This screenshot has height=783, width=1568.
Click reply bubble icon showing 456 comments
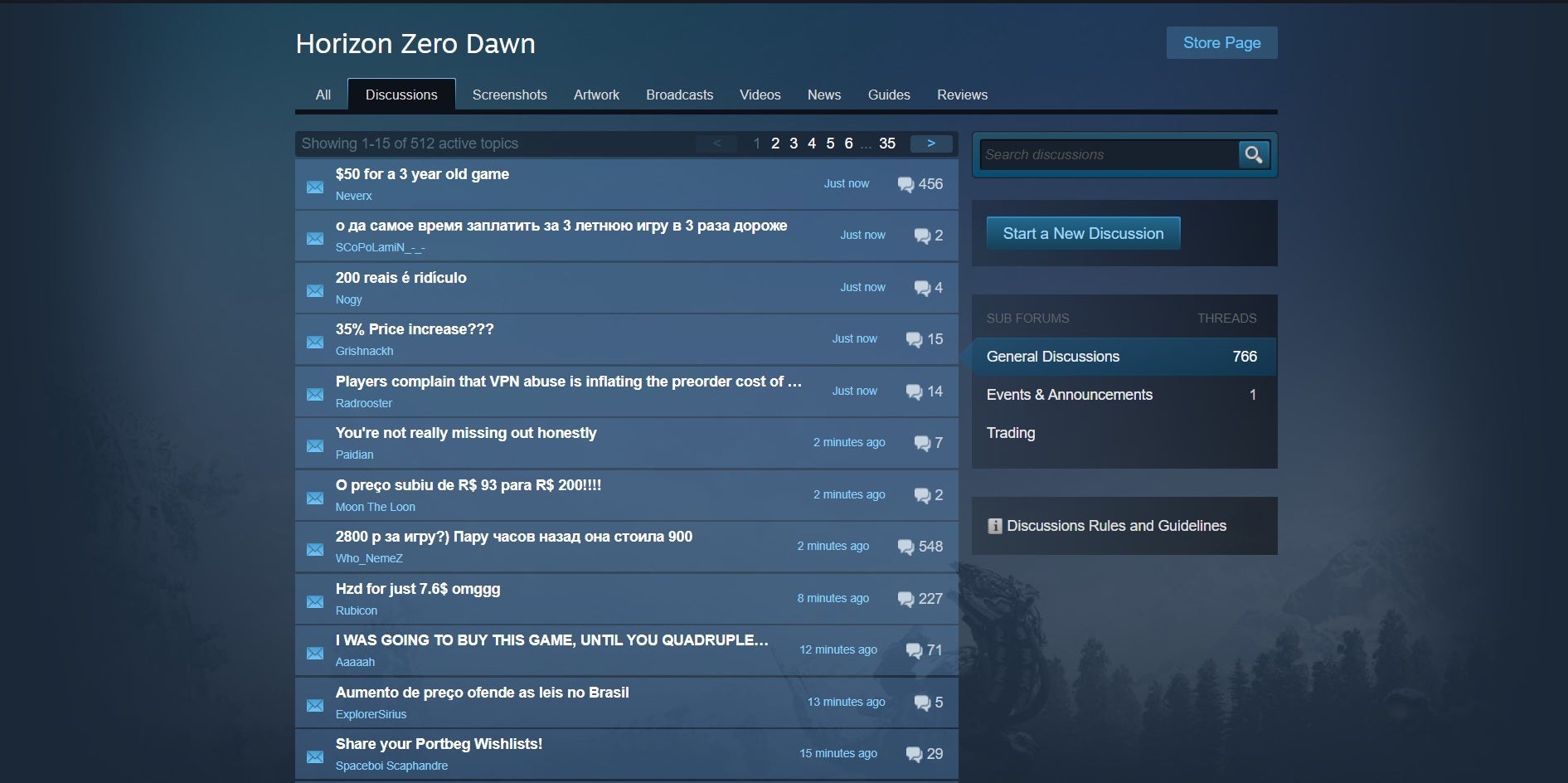coord(905,184)
